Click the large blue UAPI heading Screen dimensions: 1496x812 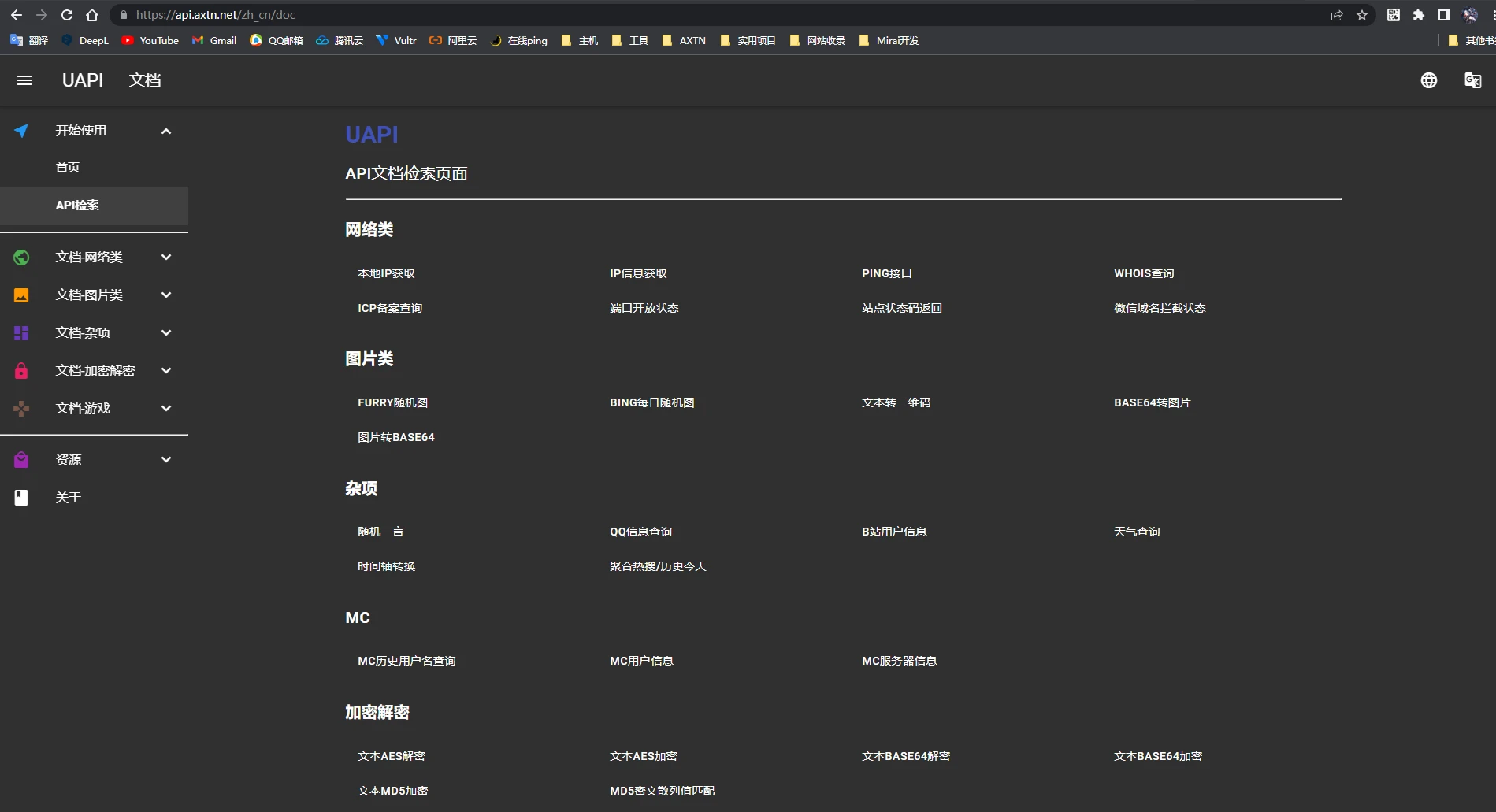pos(372,135)
